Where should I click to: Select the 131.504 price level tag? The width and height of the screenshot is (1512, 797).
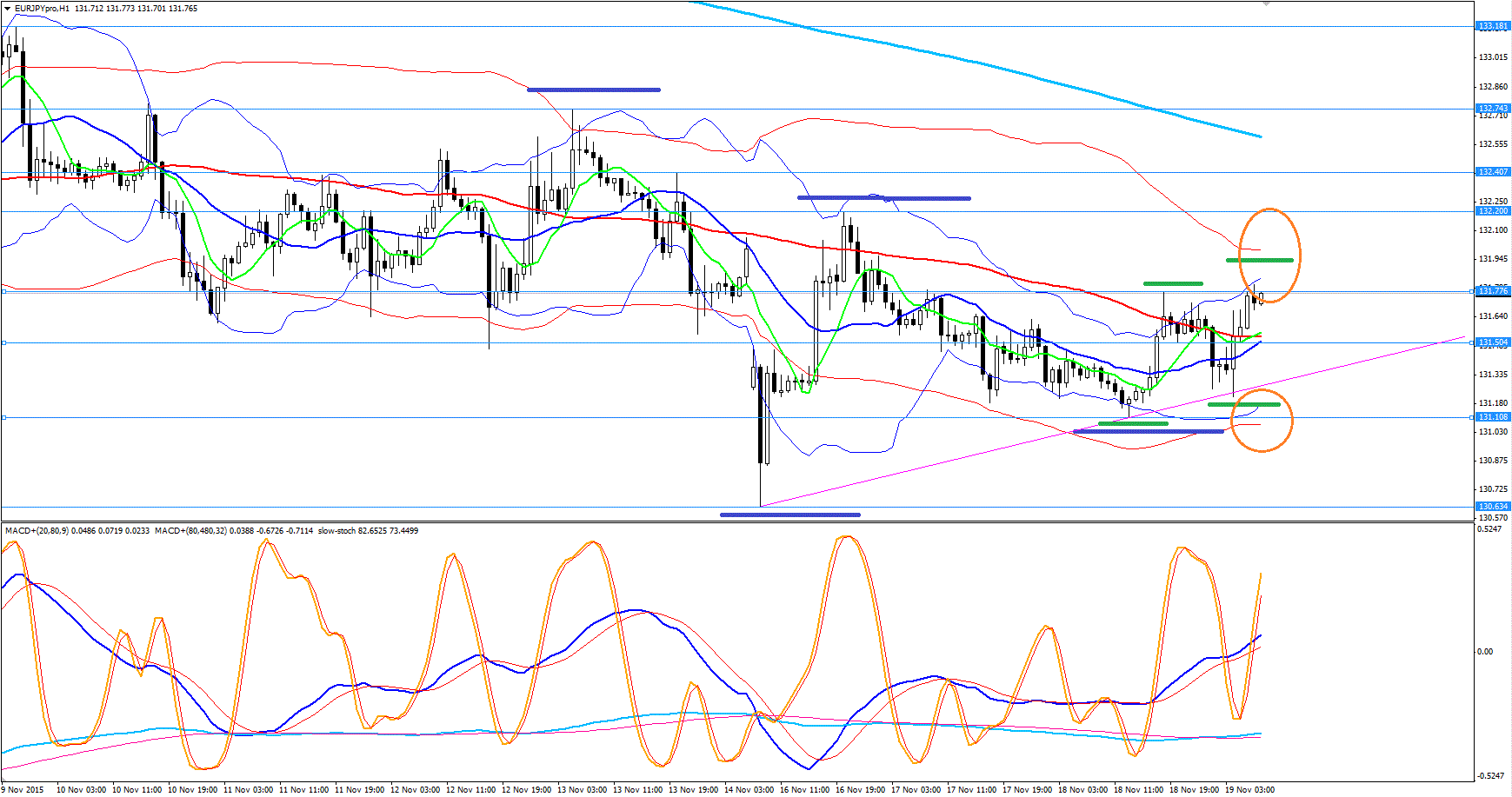click(1493, 342)
